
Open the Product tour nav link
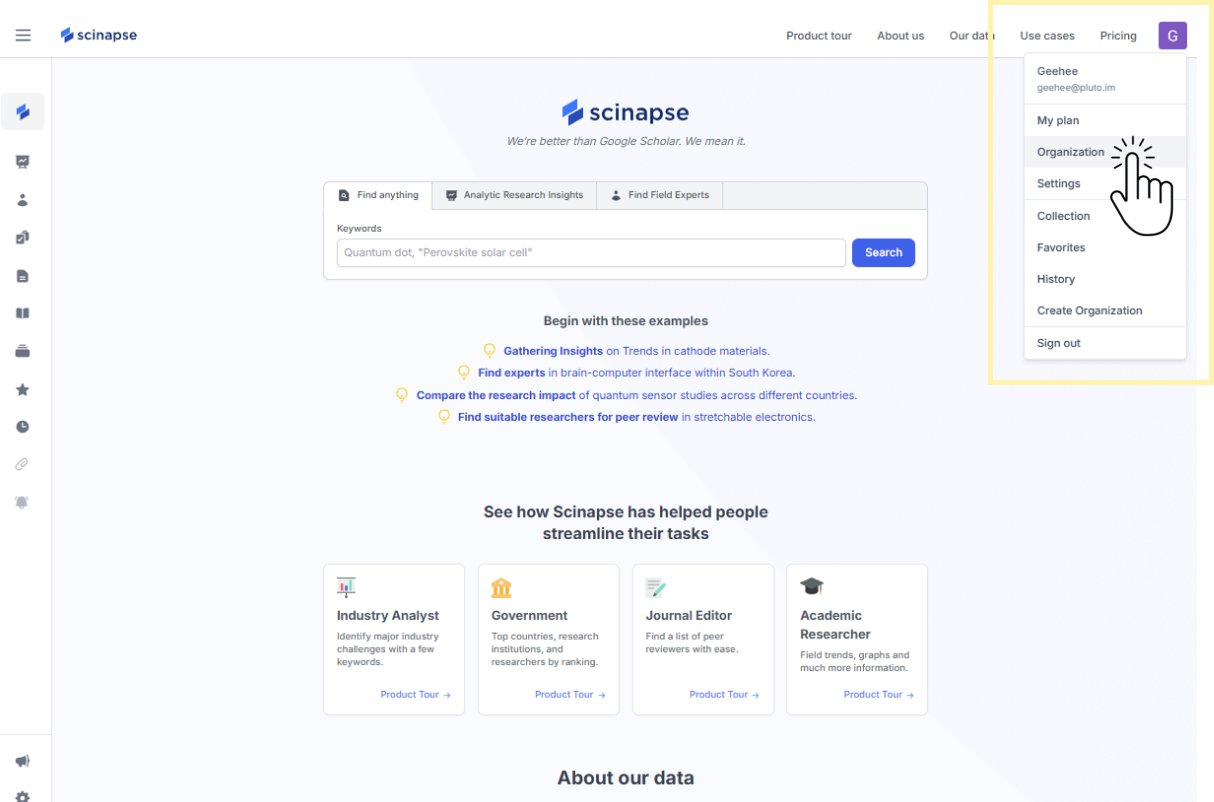coord(819,36)
